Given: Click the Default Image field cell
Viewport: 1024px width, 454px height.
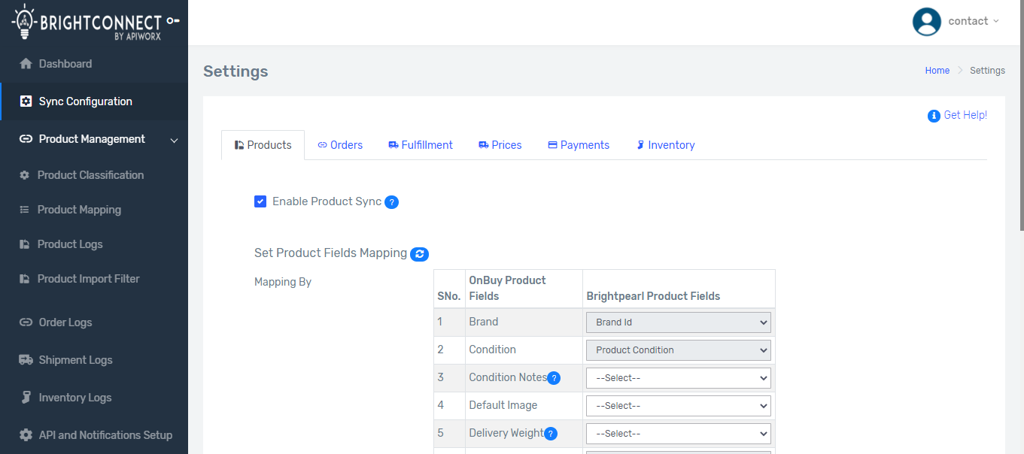Looking at the screenshot, I should coord(524,406).
